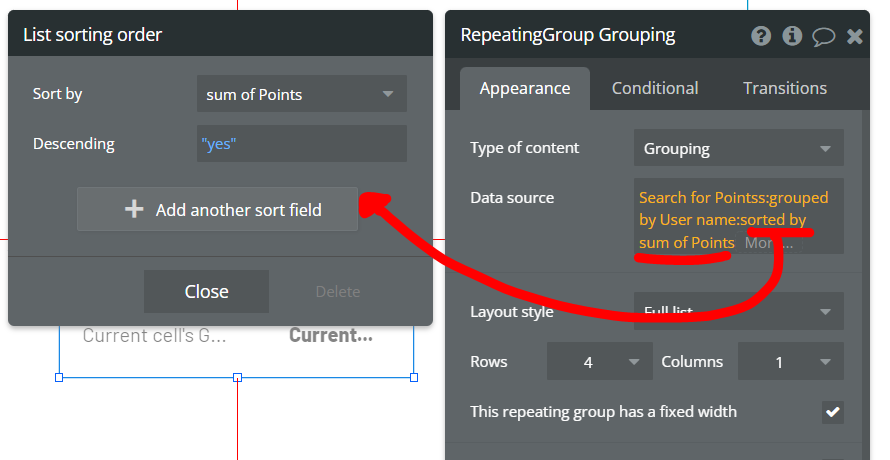The image size is (890, 460).
Task: Switch to the Transitions tab
Action: (x=785, y=89)
